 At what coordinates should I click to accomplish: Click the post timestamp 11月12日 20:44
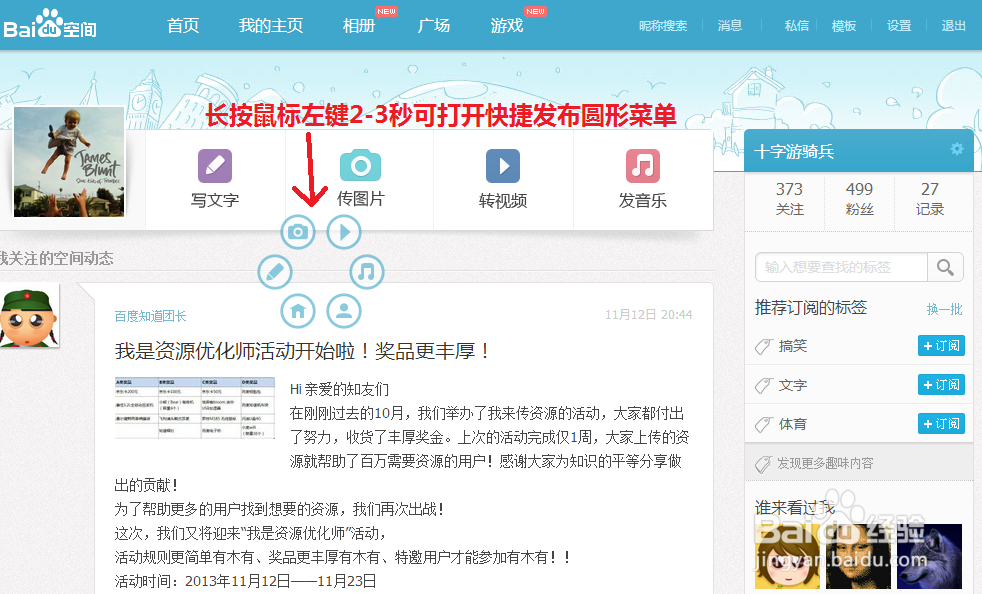pyautogui.click(x=648, y=315)
